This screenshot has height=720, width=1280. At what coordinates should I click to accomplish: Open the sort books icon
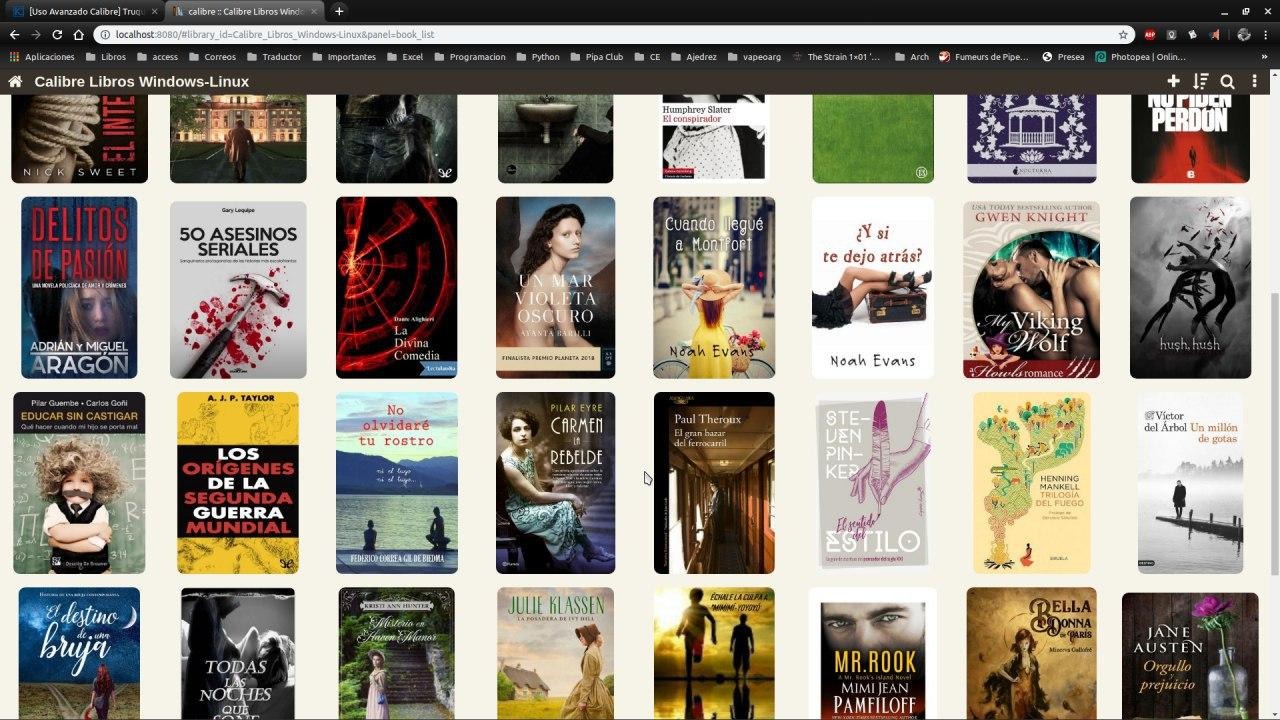point(1200,82)
